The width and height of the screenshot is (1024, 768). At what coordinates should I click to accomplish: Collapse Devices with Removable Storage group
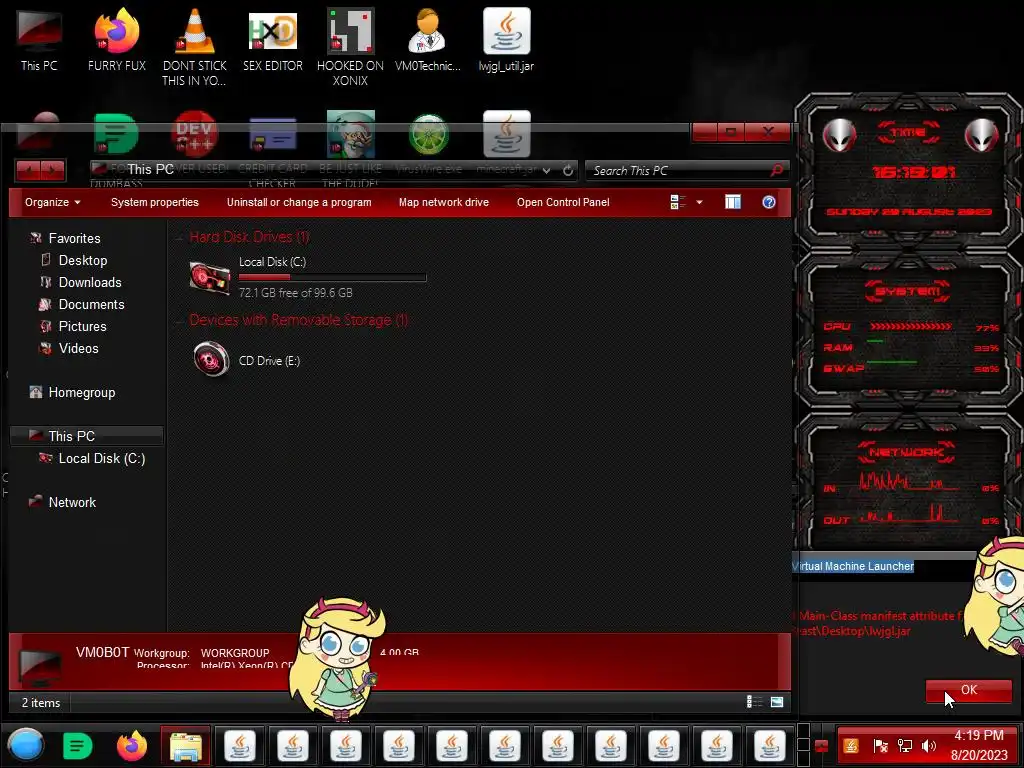coord(179,321)
